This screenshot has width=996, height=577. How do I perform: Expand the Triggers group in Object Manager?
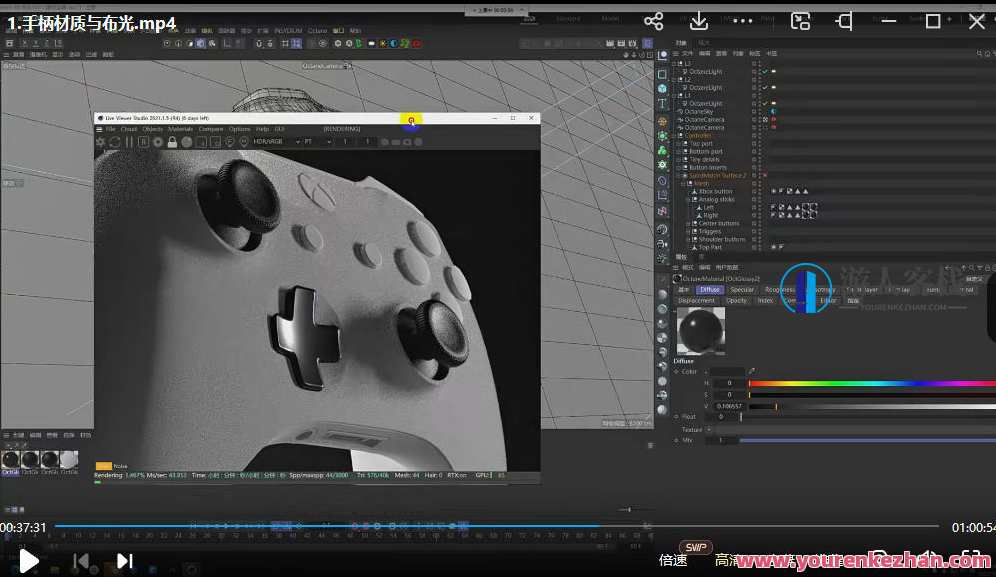(x=687, y=231)
